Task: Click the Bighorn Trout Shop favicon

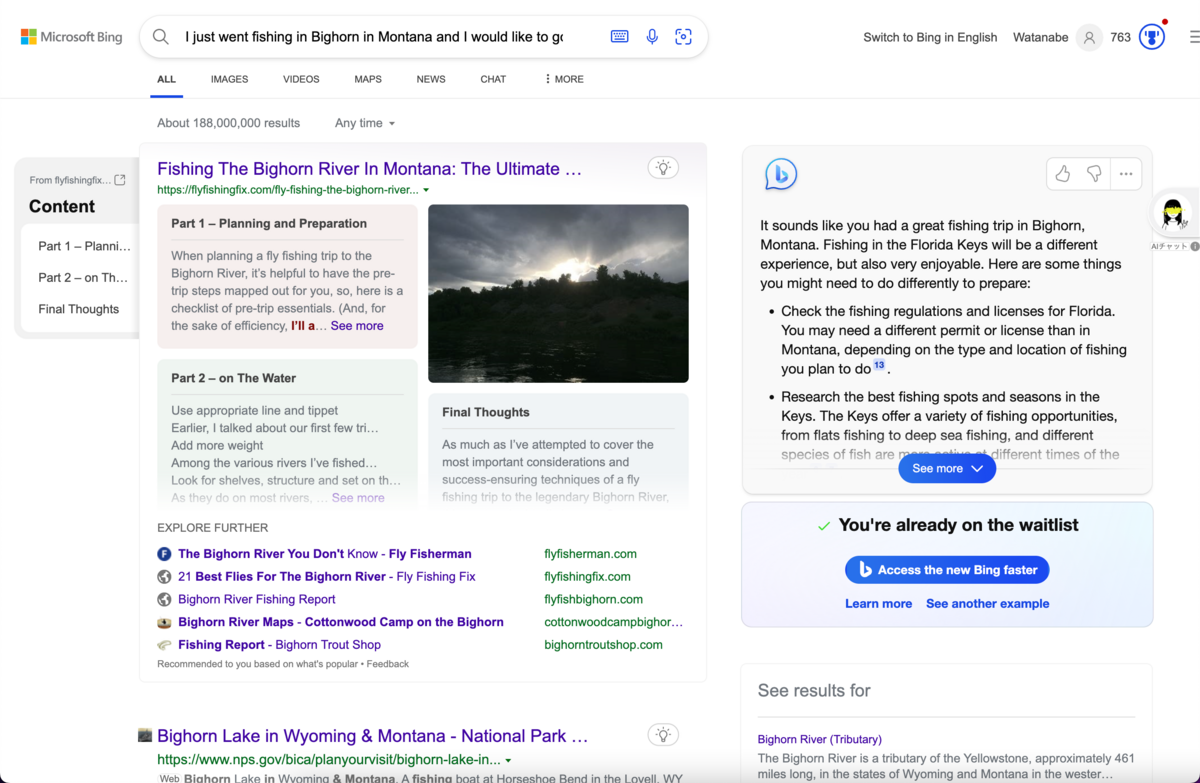Action: coord(164,645)
